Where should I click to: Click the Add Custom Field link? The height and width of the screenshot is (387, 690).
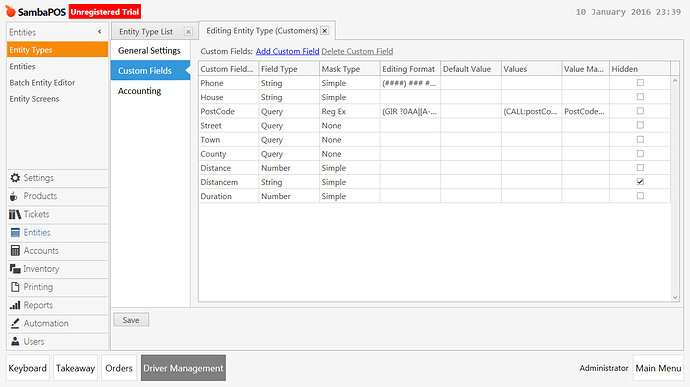click(287, 51)
